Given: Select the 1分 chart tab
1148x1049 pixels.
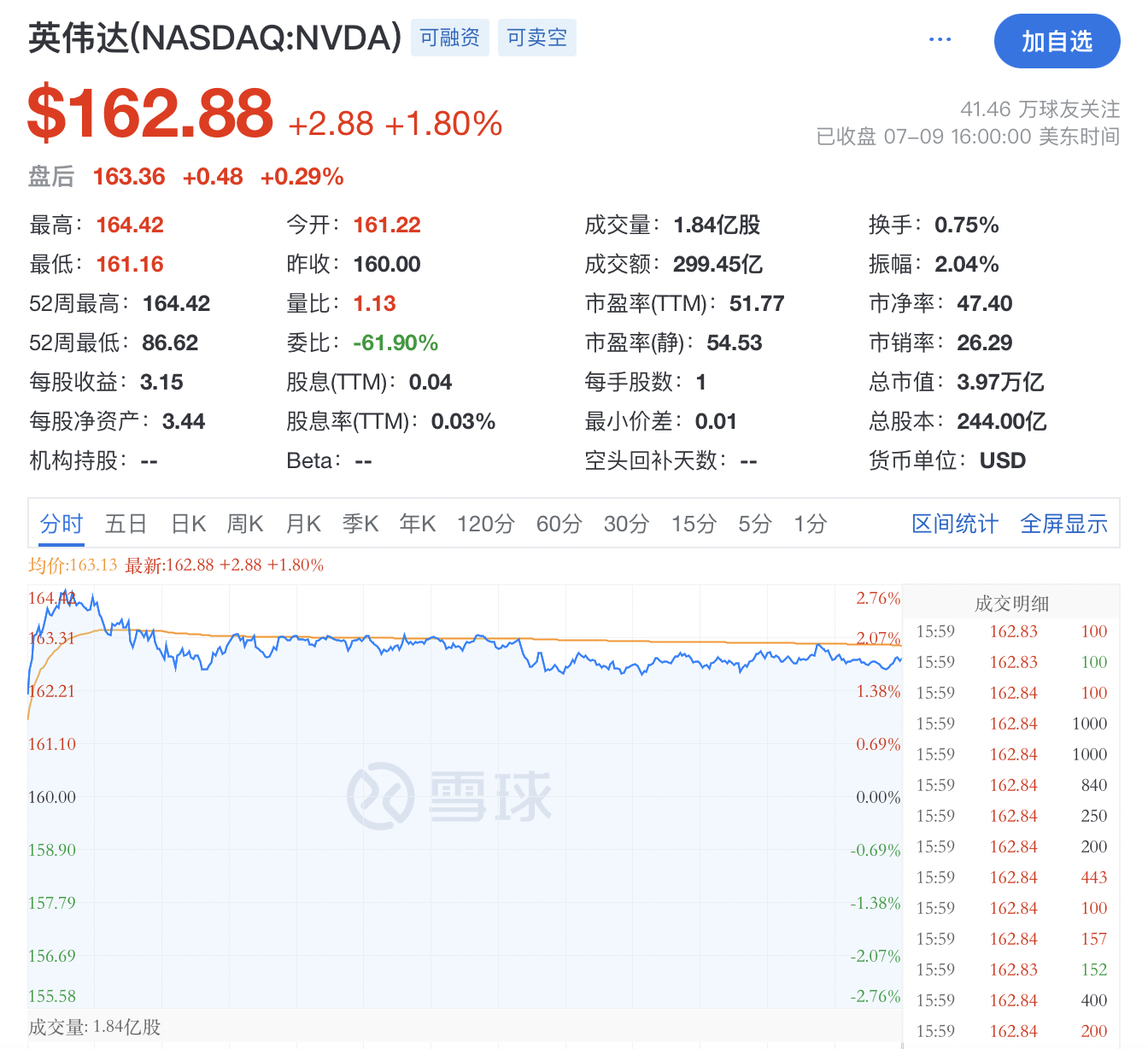Looking at the screenshot, I should [810, 524].
